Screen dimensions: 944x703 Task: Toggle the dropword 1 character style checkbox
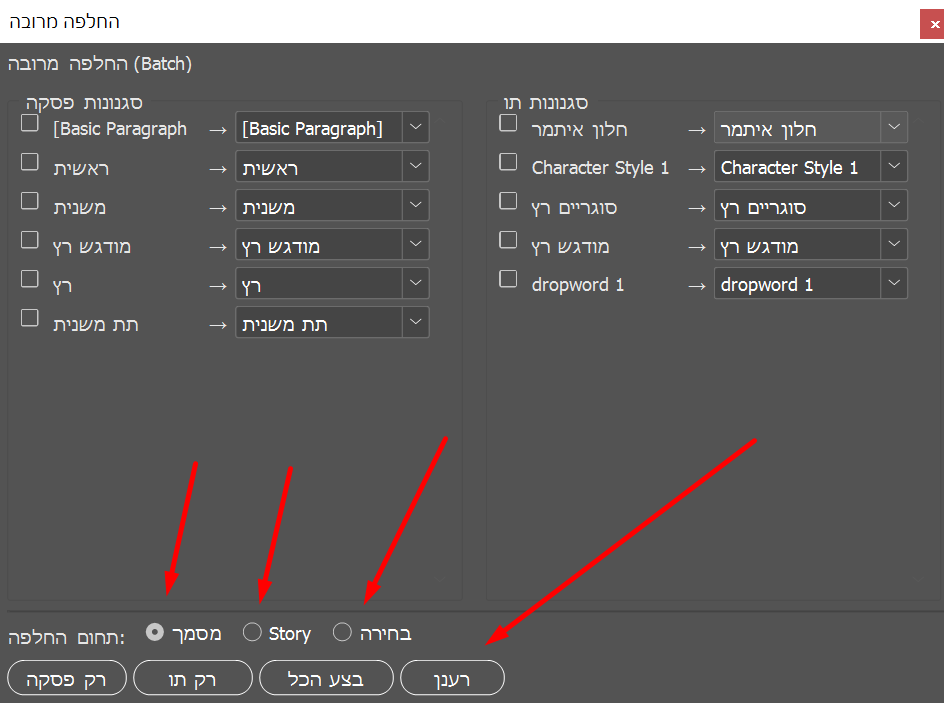click(509, 279)
